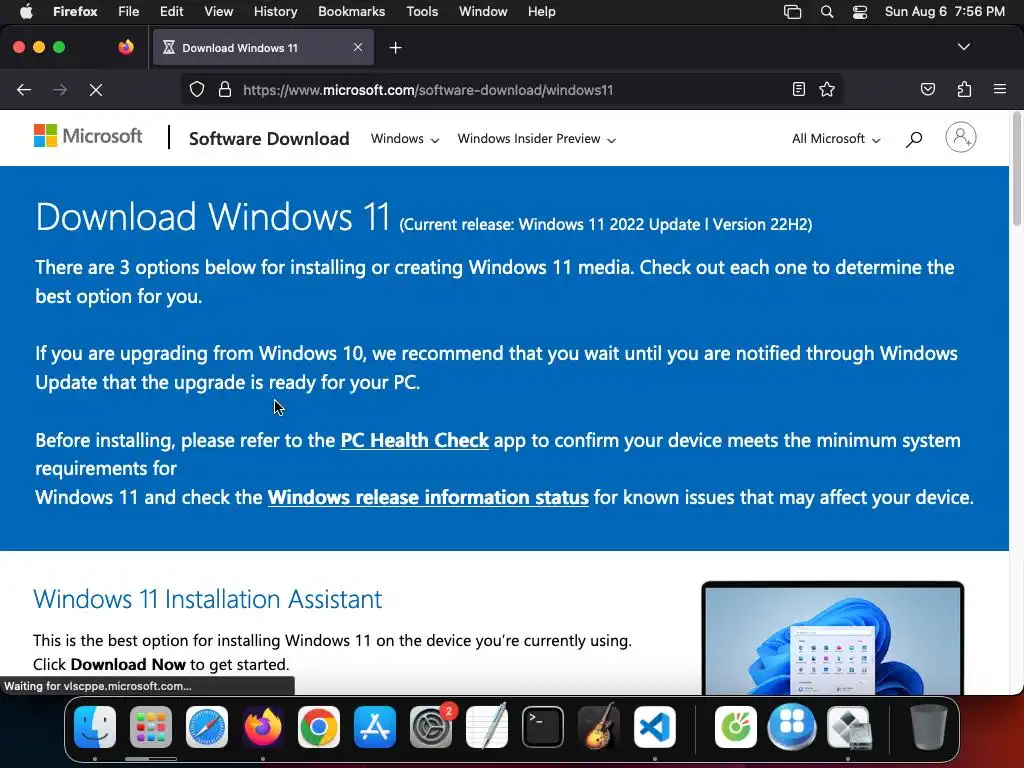Click the site padlock icon

(x=225, y=89)
